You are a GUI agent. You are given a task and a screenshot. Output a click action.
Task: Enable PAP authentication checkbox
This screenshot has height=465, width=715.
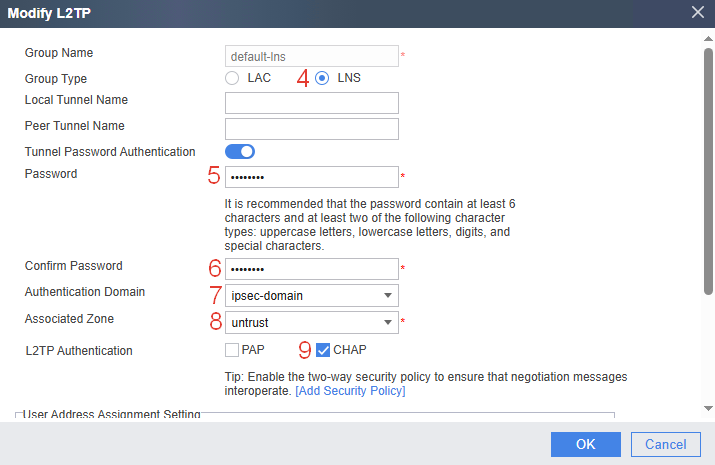click(232, 350)
